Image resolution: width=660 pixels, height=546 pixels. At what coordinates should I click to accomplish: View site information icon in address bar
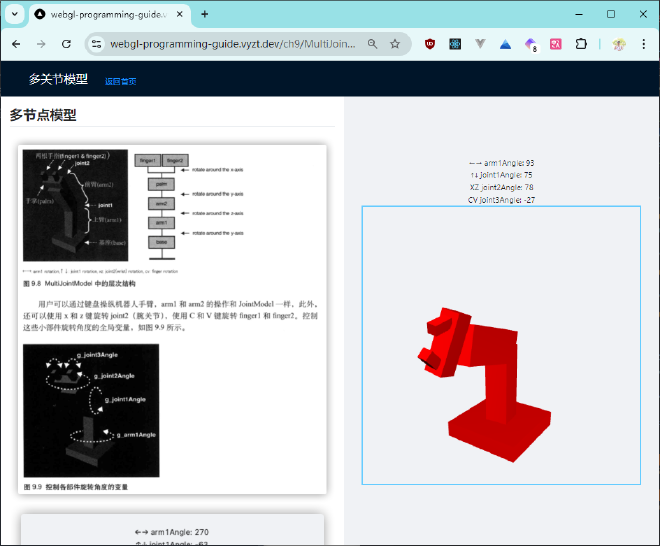(96, 44)
